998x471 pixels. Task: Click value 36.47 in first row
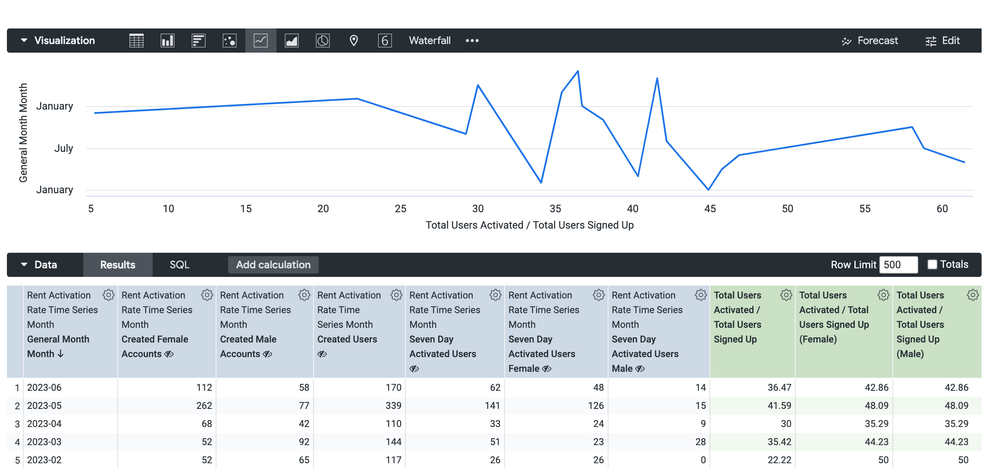[780, 387]
